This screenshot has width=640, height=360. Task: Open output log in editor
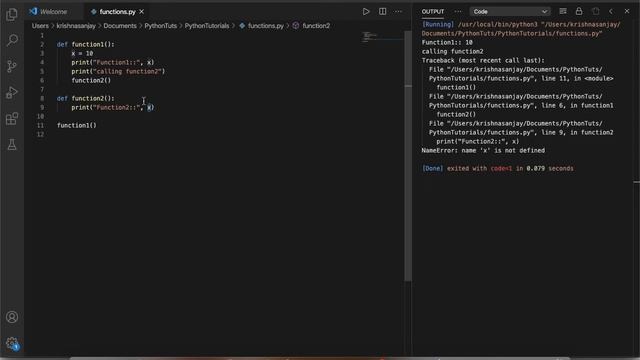[x=596, y=11]
